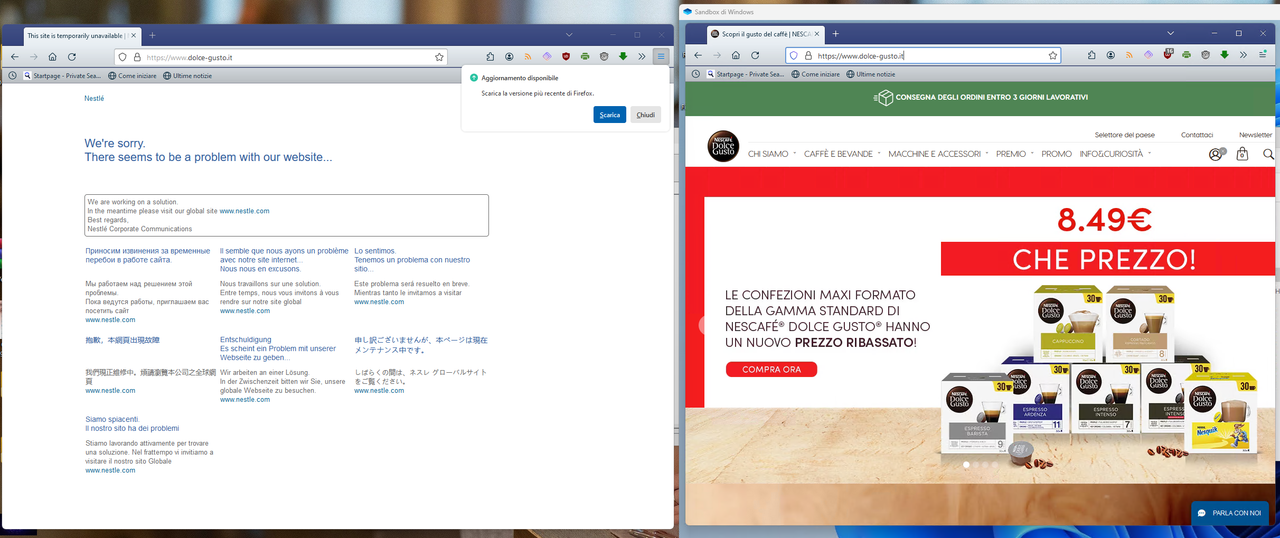Click green download arrow in Sandbox Firefox

[x=1224, y=55]
